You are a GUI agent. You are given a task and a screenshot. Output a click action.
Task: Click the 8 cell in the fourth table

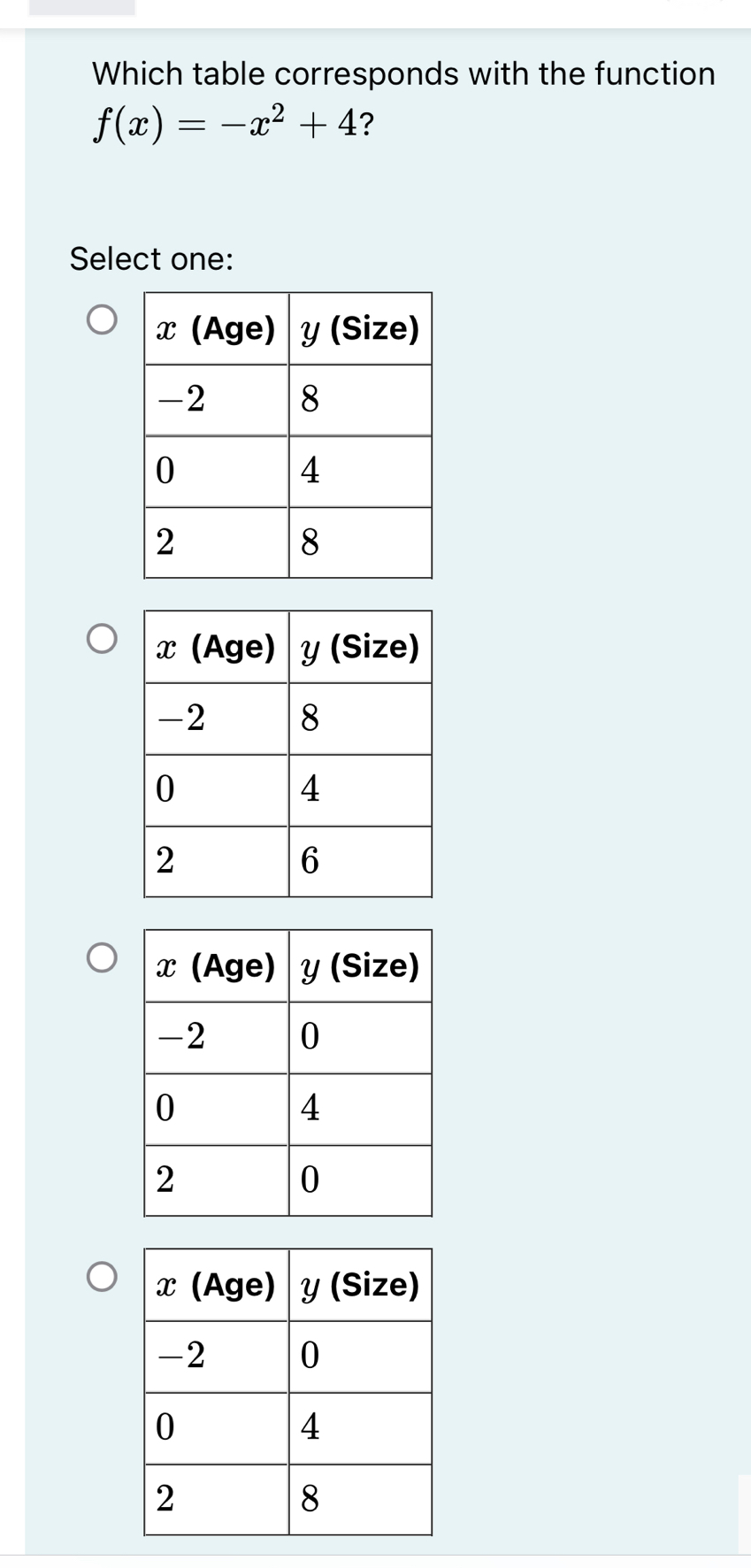click(360, 1499)
